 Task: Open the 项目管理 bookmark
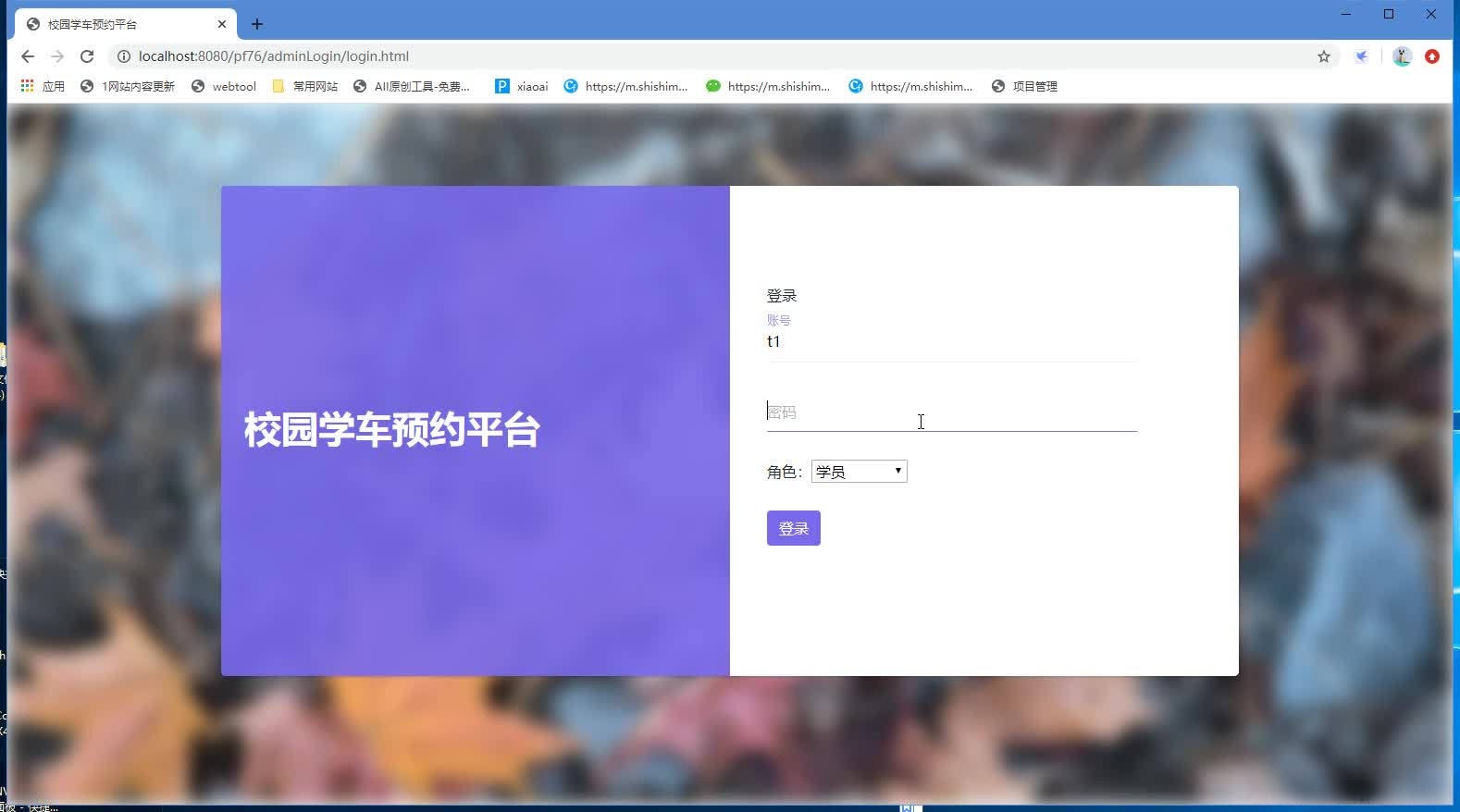[1024, 86]
